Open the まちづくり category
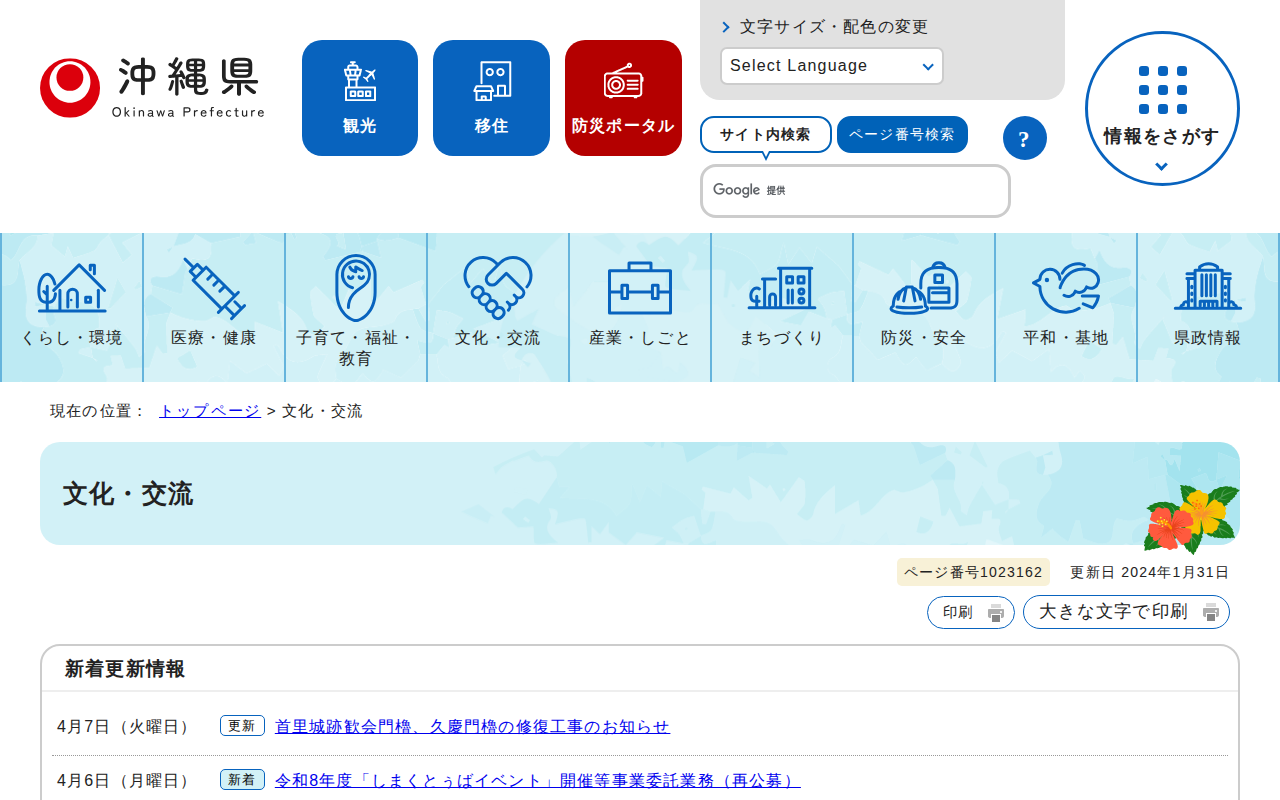The image size is (1280, 800). tap(782, 307)
